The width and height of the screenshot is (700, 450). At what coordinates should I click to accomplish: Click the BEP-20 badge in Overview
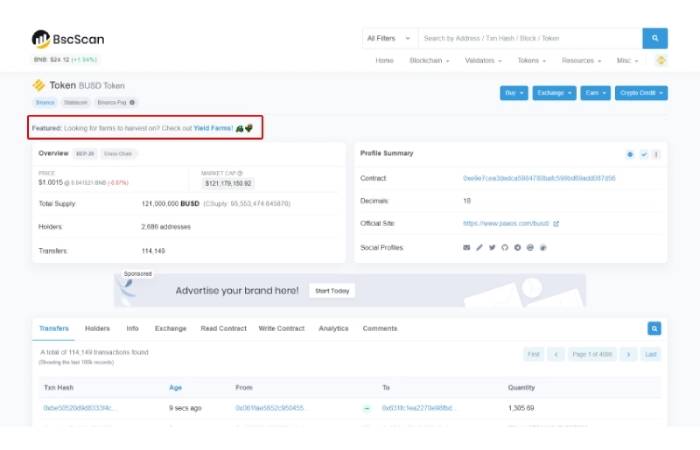pyautogui.click(x=85, y=154)
